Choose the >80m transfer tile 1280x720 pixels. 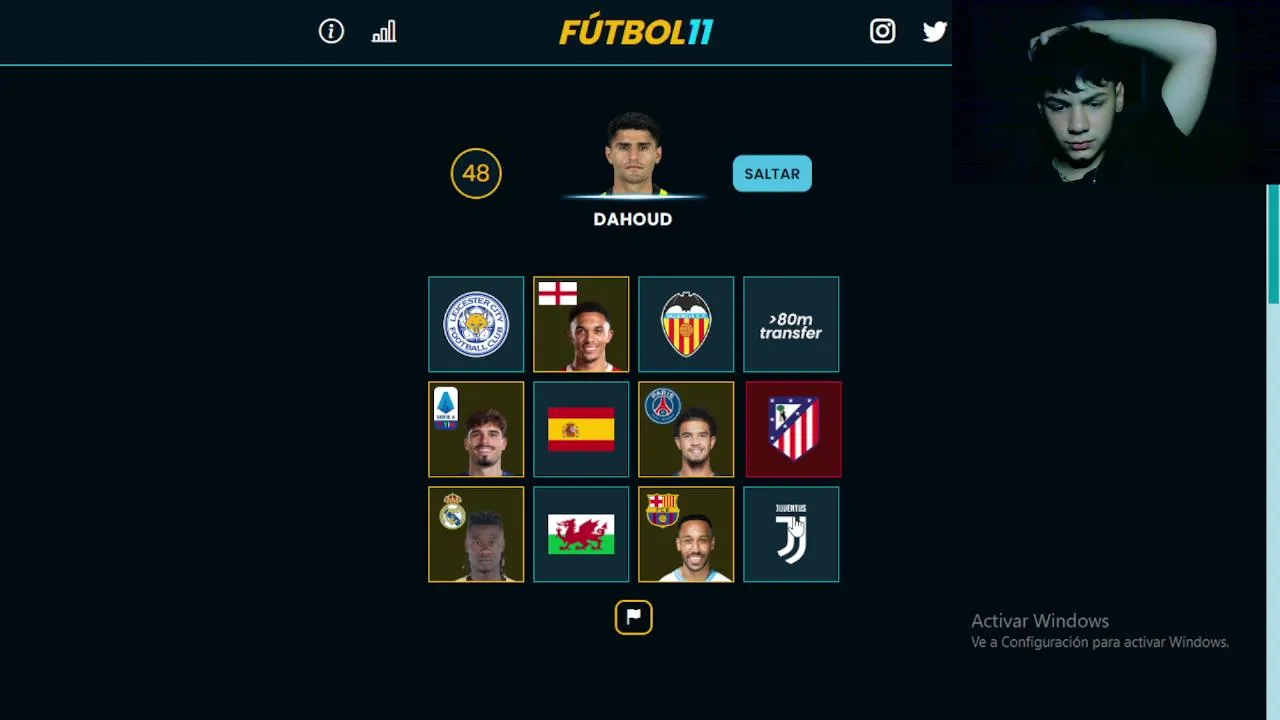[x=791, y=324]
